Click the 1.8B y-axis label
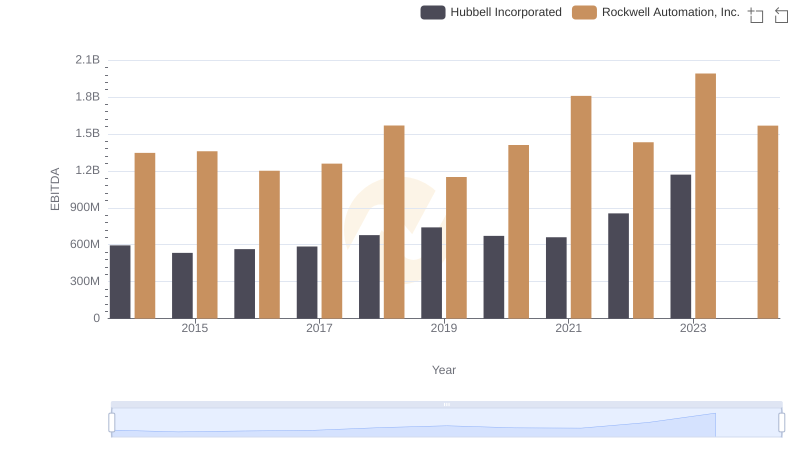The width and height of the screenshot is (800, 461). click(x=87, y=97)
